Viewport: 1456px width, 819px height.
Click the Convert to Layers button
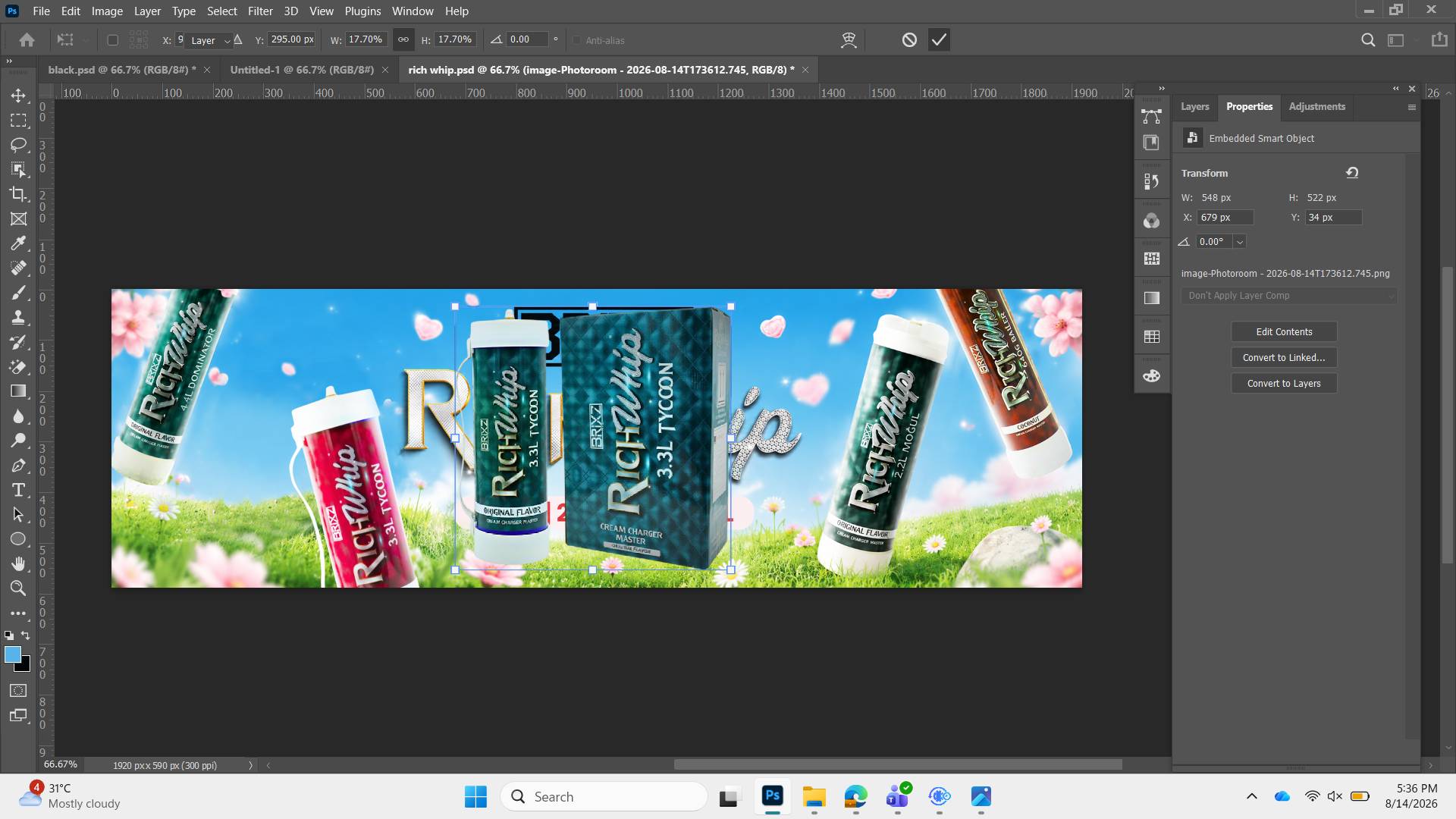click(x=1284, y=384)
